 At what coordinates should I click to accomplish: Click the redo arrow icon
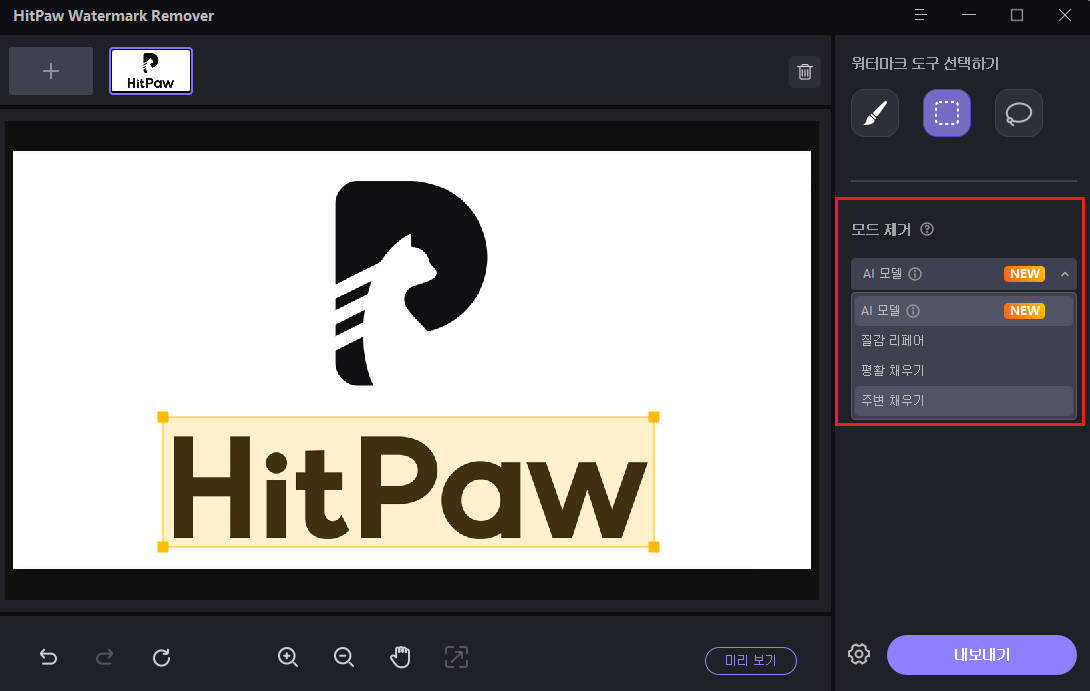click(x=104, y=657)
